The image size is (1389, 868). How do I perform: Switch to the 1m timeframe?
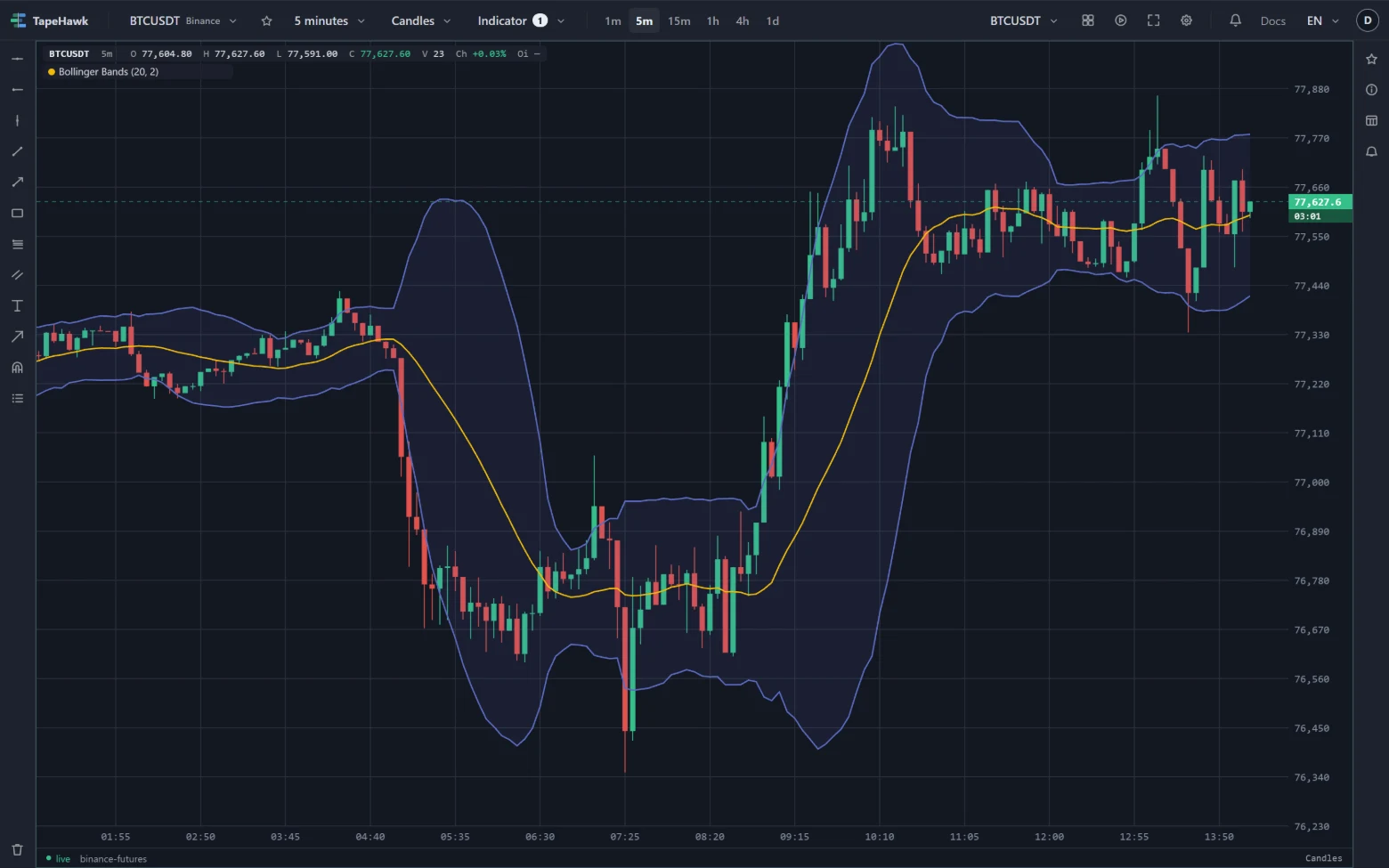[x=613, y=20]
